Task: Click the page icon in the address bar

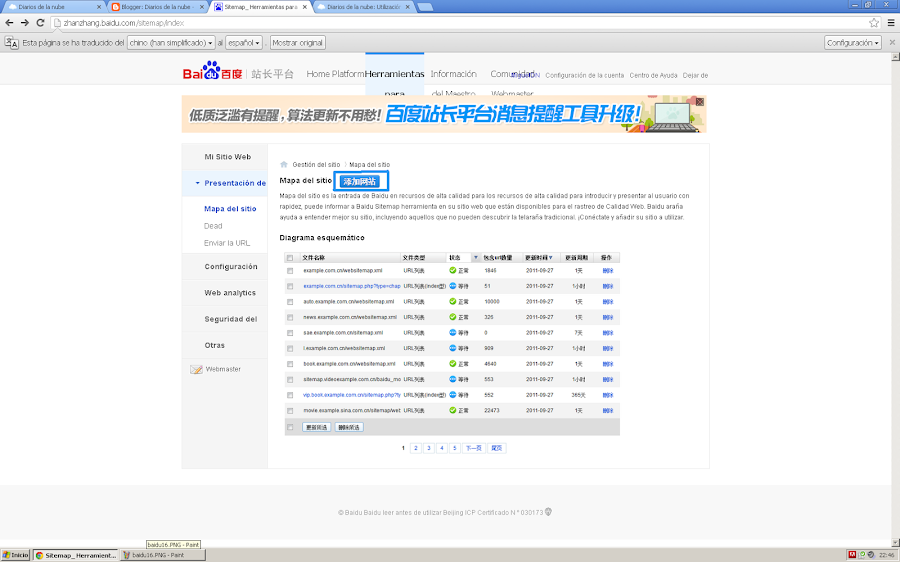Action: (57, 23)
